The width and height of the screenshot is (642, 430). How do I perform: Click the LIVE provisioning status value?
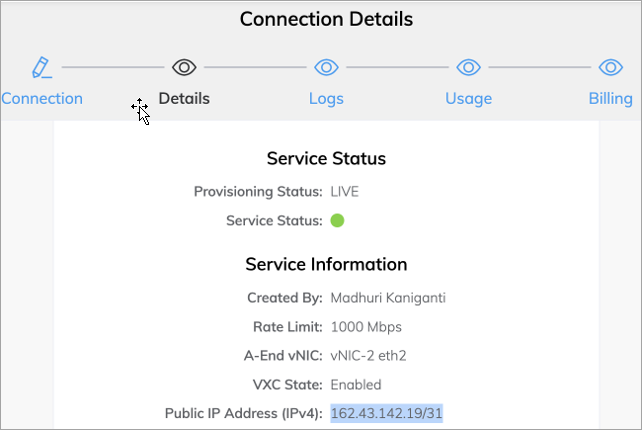[x=344, y=191]
